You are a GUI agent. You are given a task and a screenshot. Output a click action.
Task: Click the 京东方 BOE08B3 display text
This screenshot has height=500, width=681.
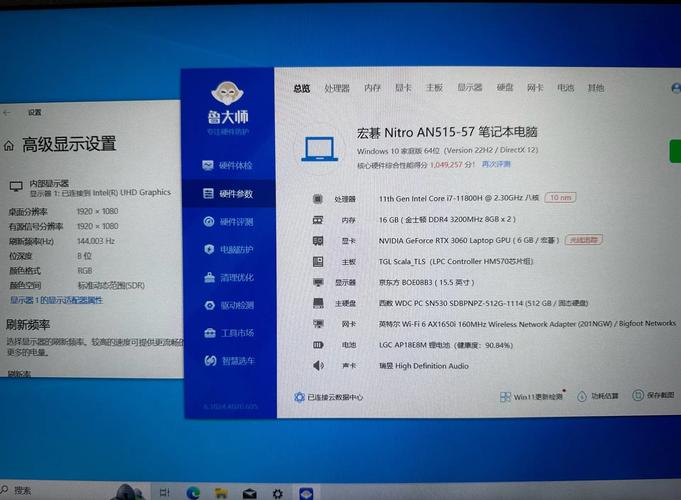tap(426, 282)
